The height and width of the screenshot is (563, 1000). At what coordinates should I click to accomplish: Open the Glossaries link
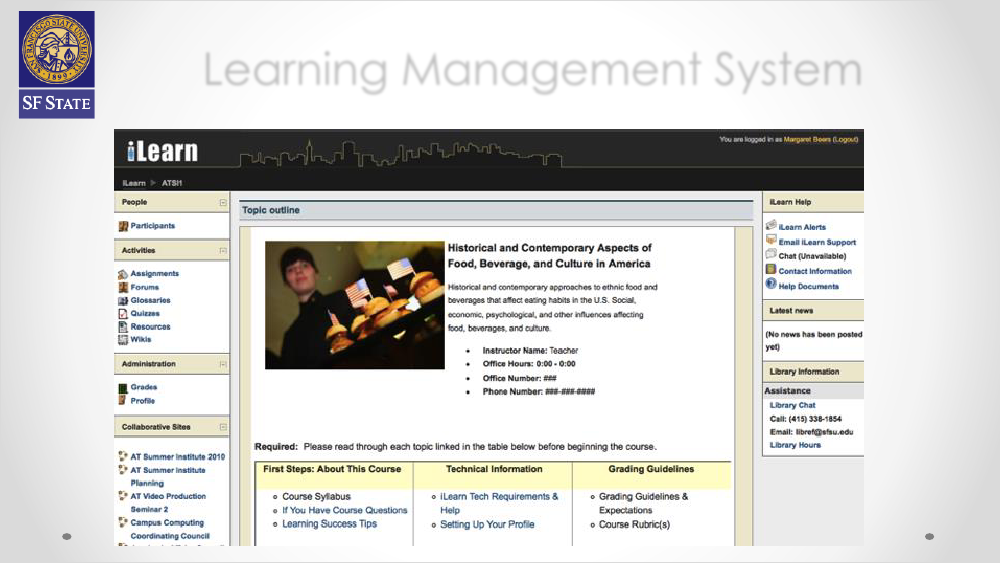coord(151,300)
